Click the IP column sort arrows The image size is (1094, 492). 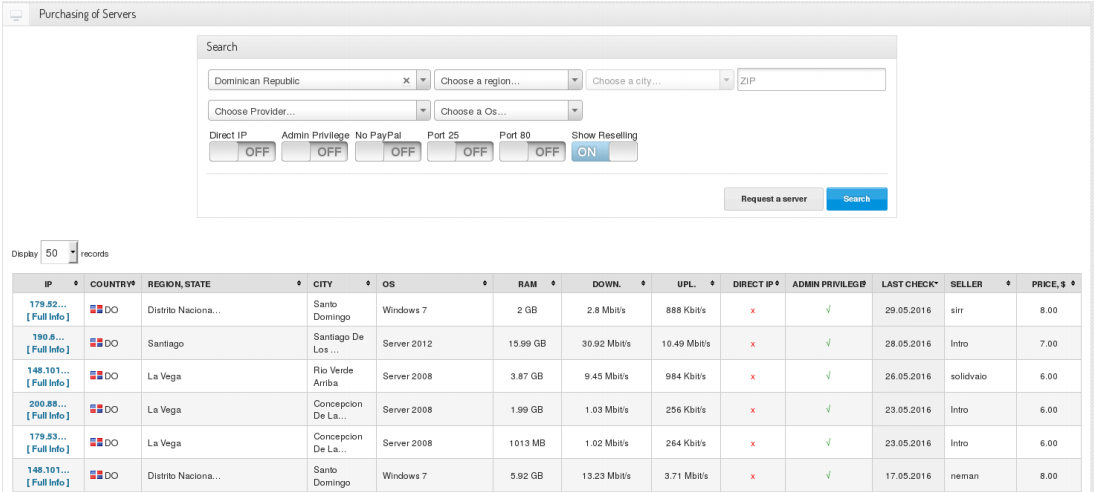(x=75, y=284)
